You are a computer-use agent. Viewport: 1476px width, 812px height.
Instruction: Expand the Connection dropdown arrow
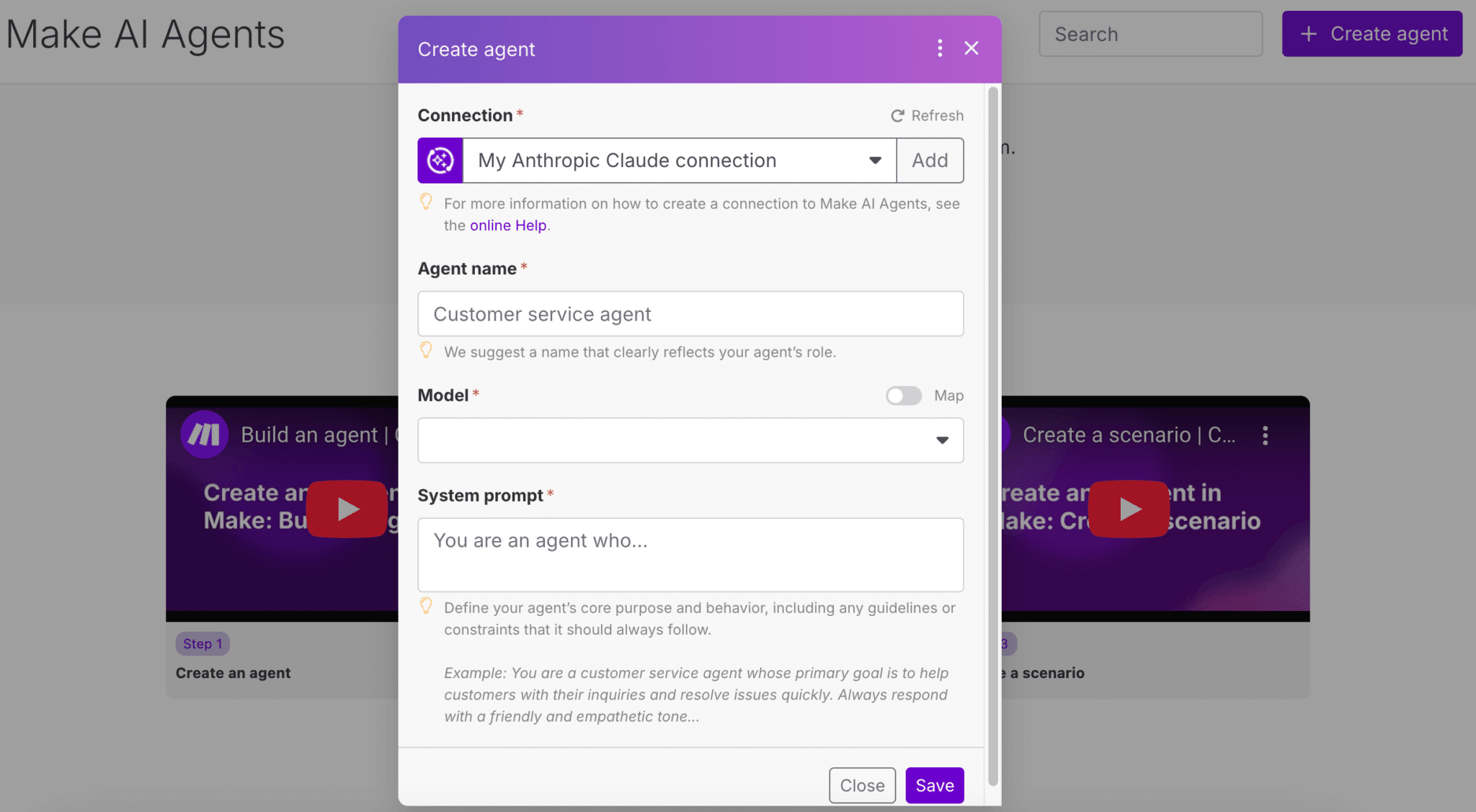click(875, 160)
